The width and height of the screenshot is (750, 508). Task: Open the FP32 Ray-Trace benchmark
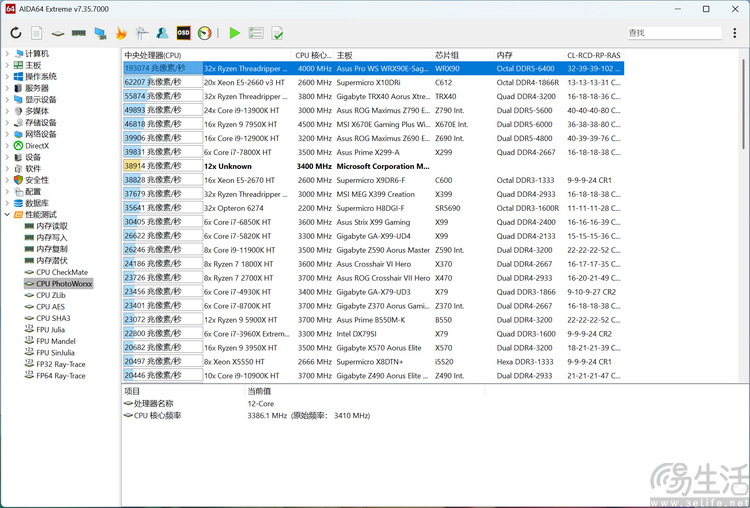tap(55, 364)
